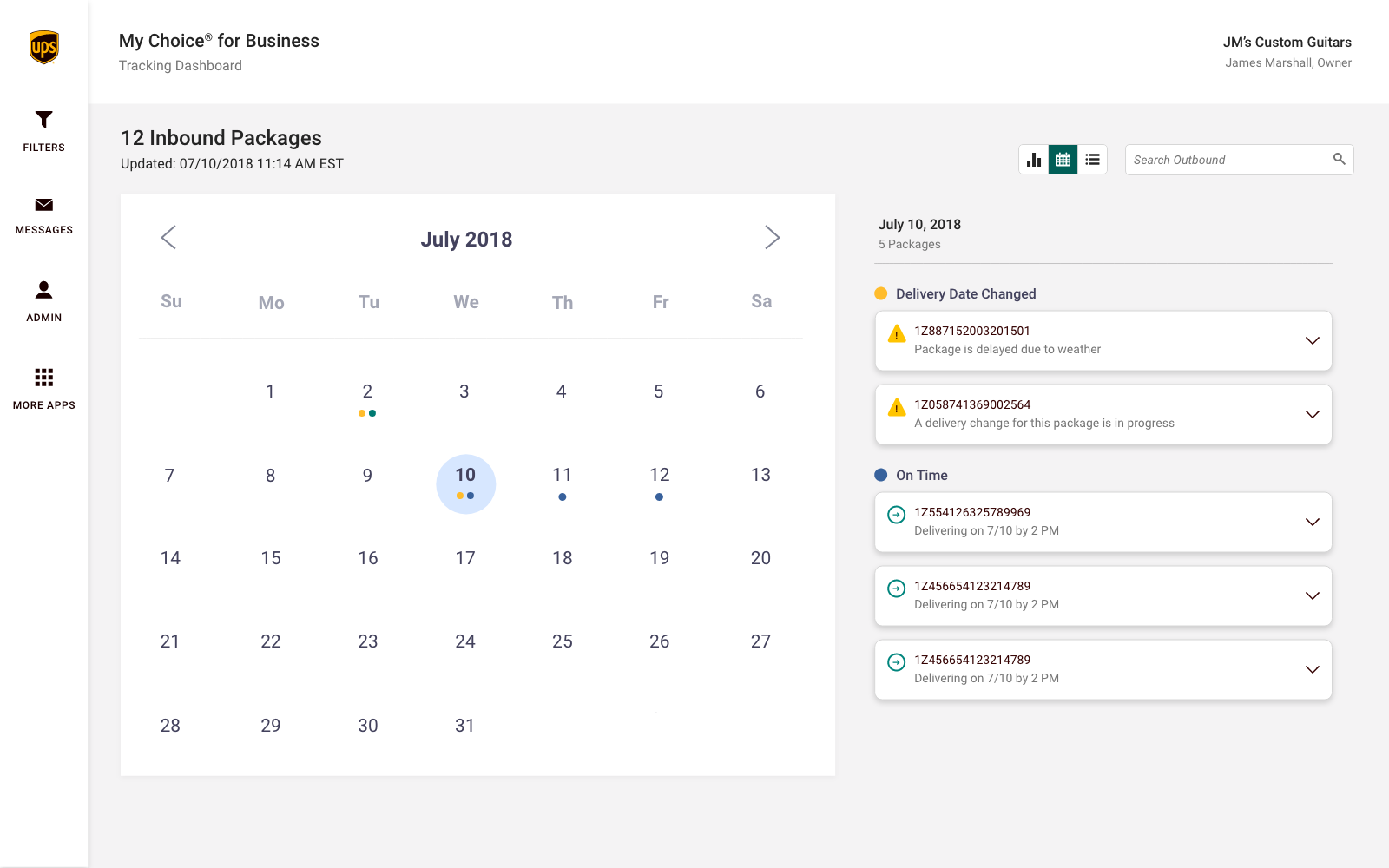Select July 31 on the calendar
This screenshot has width=1389, height=868.
click(465, 726)
